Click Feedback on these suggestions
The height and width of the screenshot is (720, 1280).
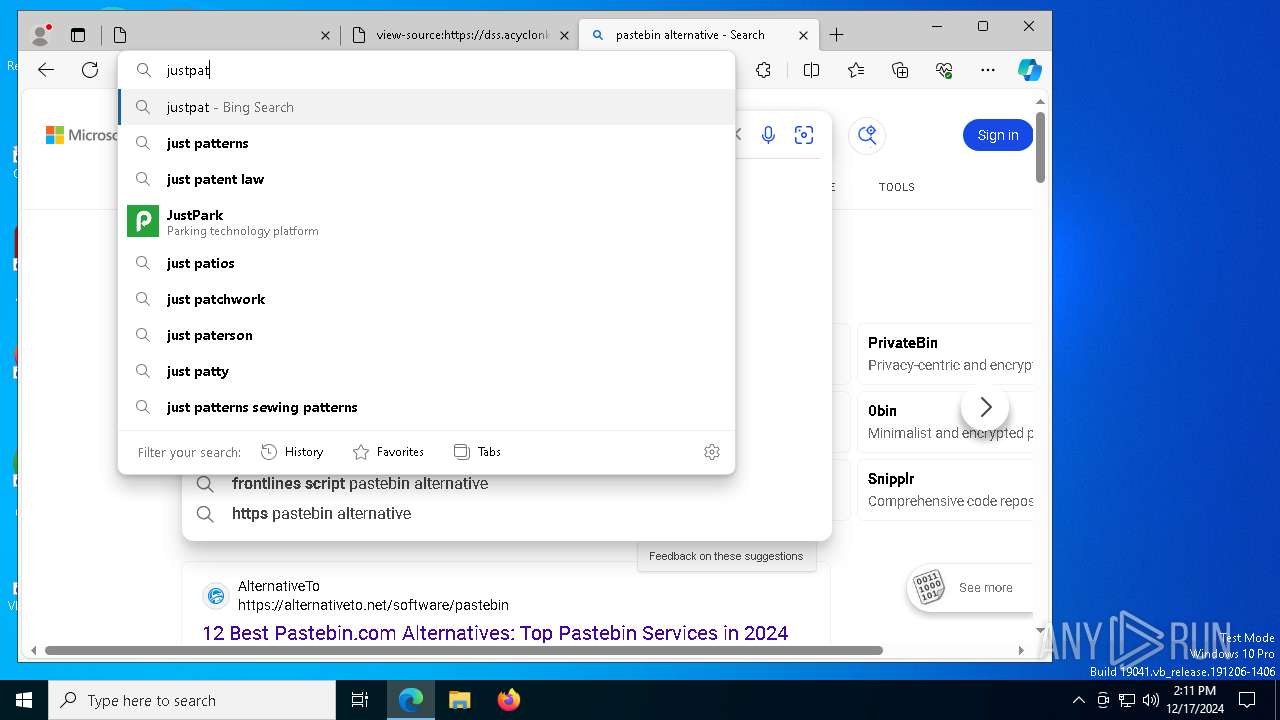pyautogui.click(x=726, y=556)
